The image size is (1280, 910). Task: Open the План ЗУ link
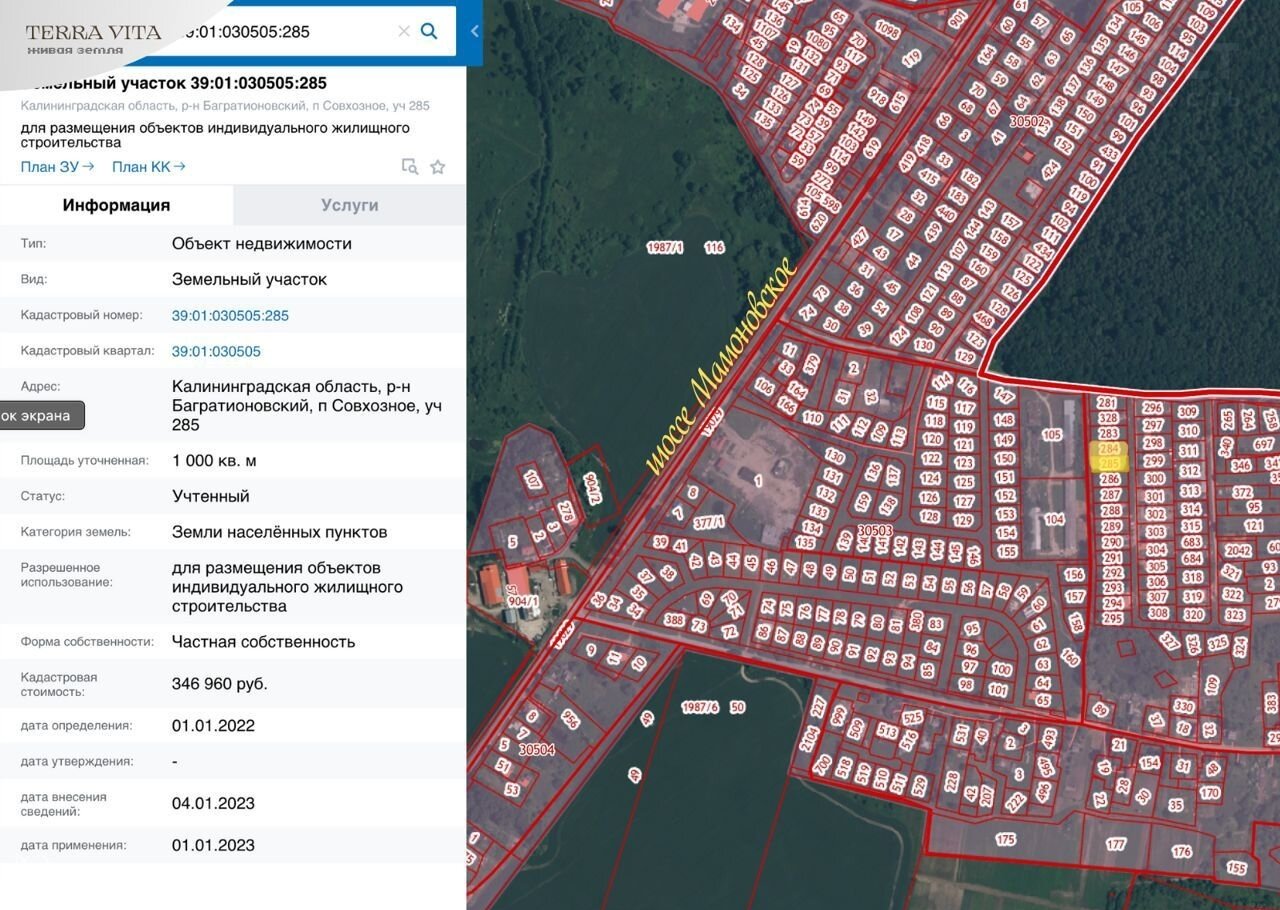57,167
